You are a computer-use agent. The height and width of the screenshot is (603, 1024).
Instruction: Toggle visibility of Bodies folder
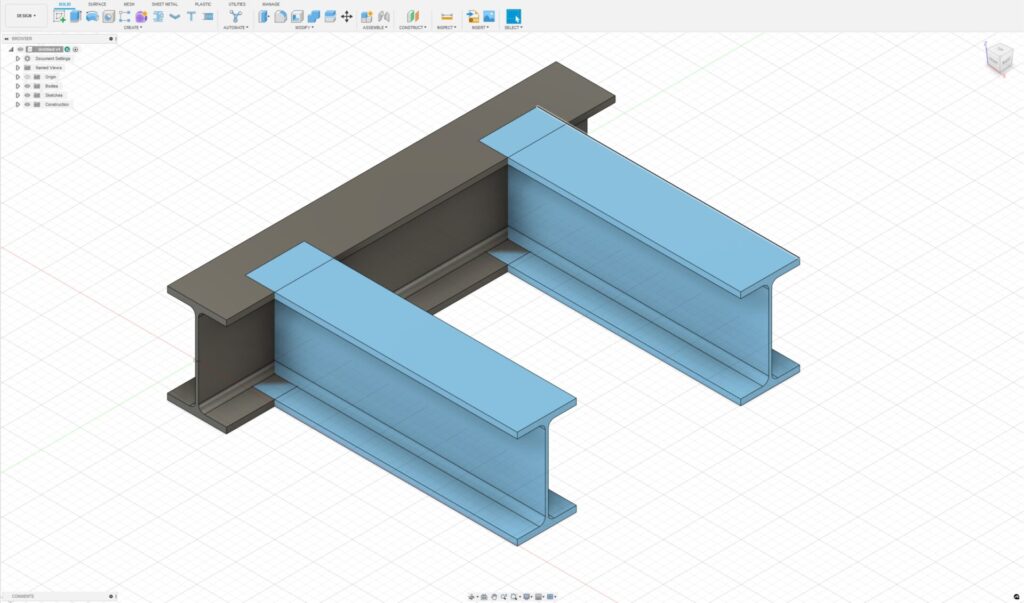pos(27,86)
